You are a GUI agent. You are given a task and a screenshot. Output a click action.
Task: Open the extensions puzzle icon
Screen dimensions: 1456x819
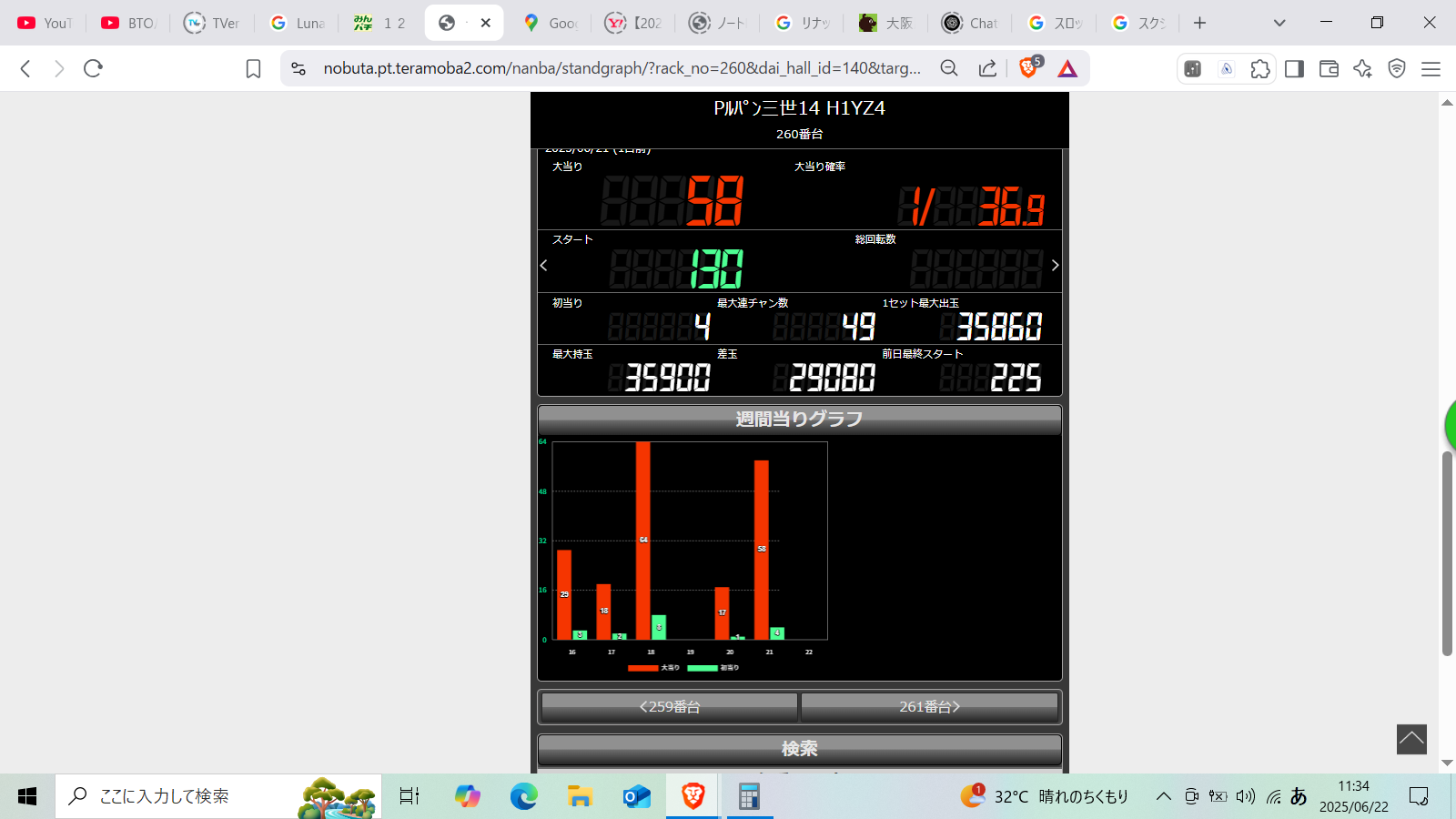click(x=1260, y=68)
